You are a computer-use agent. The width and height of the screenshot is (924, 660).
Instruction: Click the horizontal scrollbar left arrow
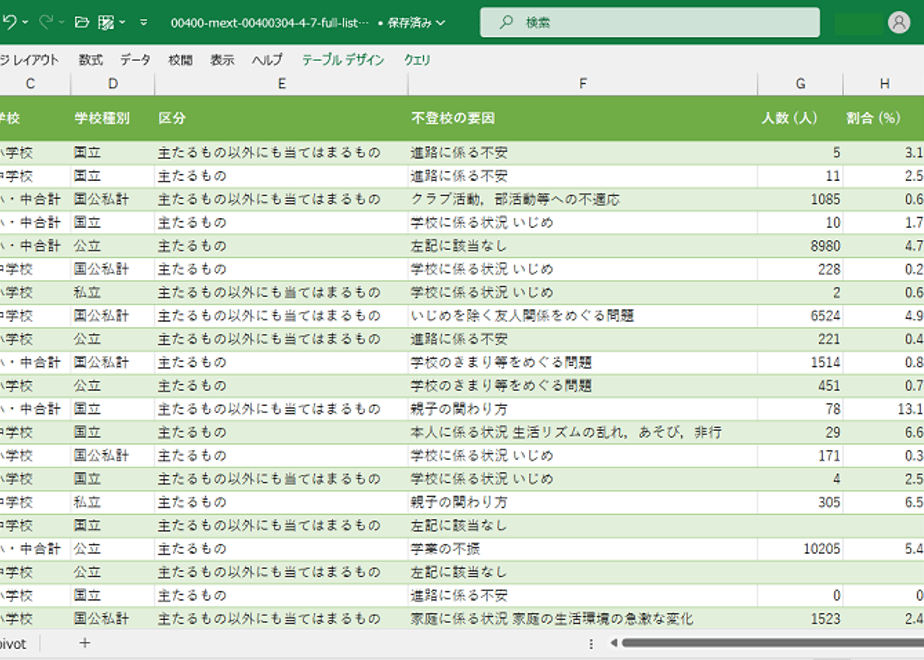click(613, 643)
